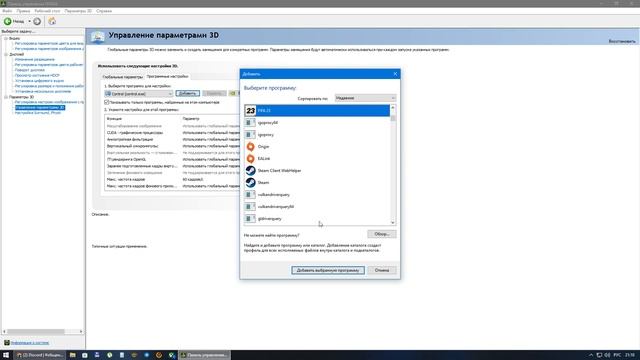
Task: Open File Explorer from the taskbar
Action: 73,355
